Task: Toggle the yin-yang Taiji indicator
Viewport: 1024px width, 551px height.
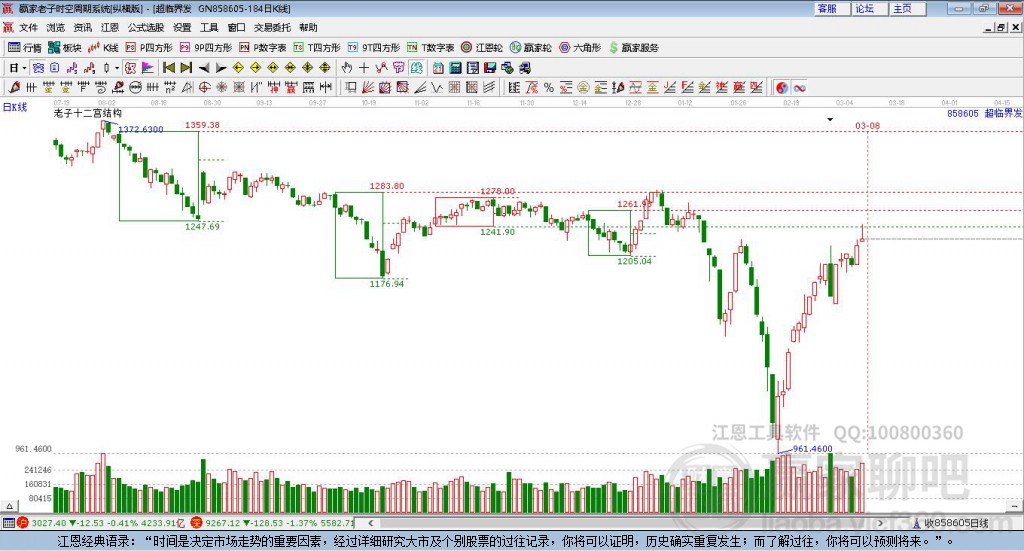Action: tap(782, 87)
